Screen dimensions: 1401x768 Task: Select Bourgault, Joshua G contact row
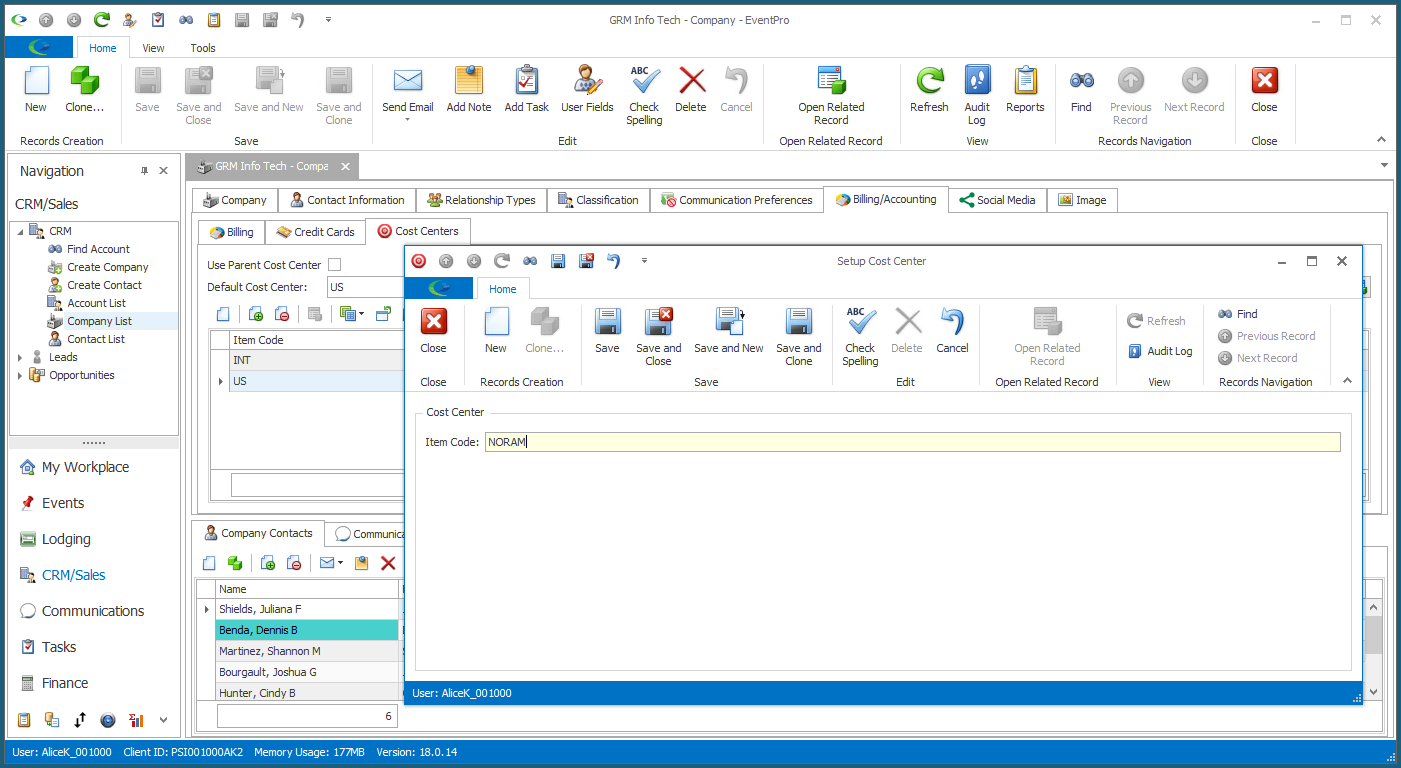(x=306, y=672)
